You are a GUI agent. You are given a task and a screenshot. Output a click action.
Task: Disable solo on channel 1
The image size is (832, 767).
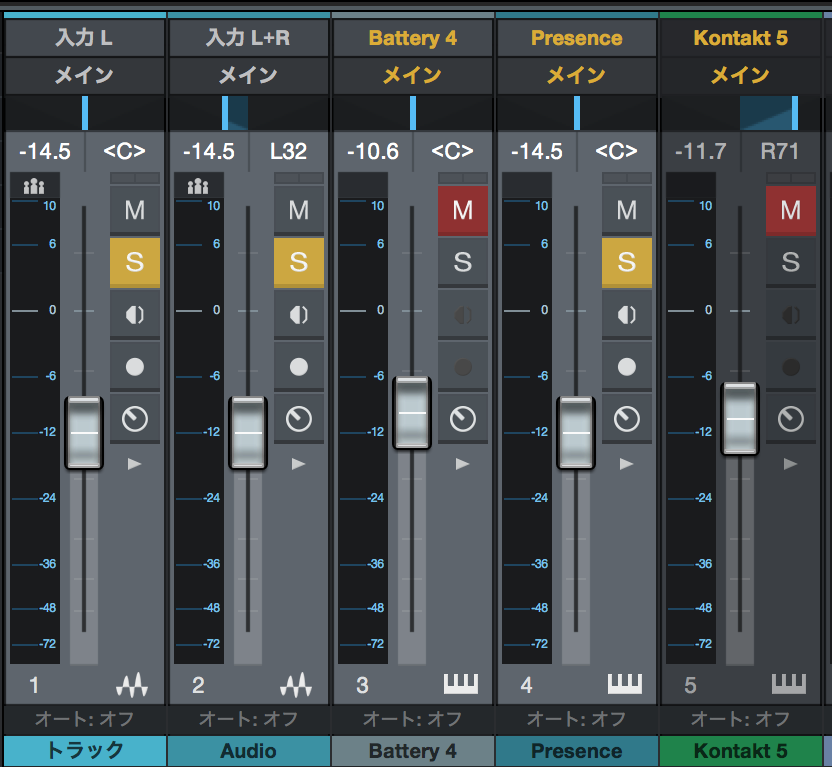point(135,262)
